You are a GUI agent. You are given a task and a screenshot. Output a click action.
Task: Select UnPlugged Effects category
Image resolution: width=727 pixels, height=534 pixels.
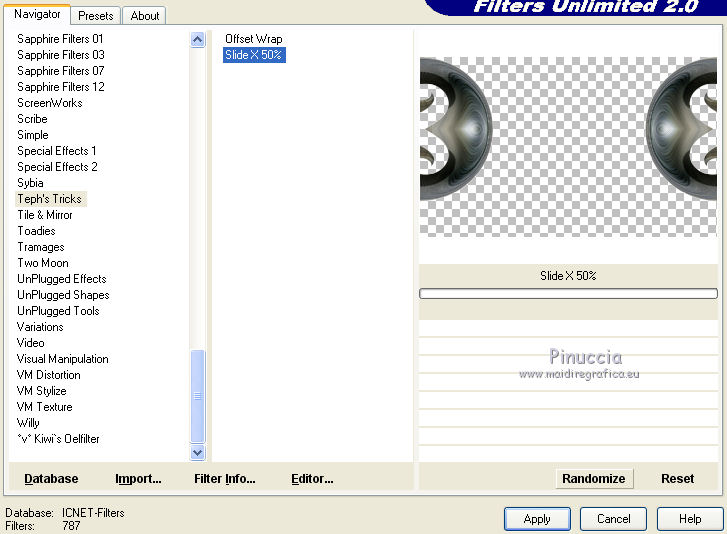coord(62,279)
